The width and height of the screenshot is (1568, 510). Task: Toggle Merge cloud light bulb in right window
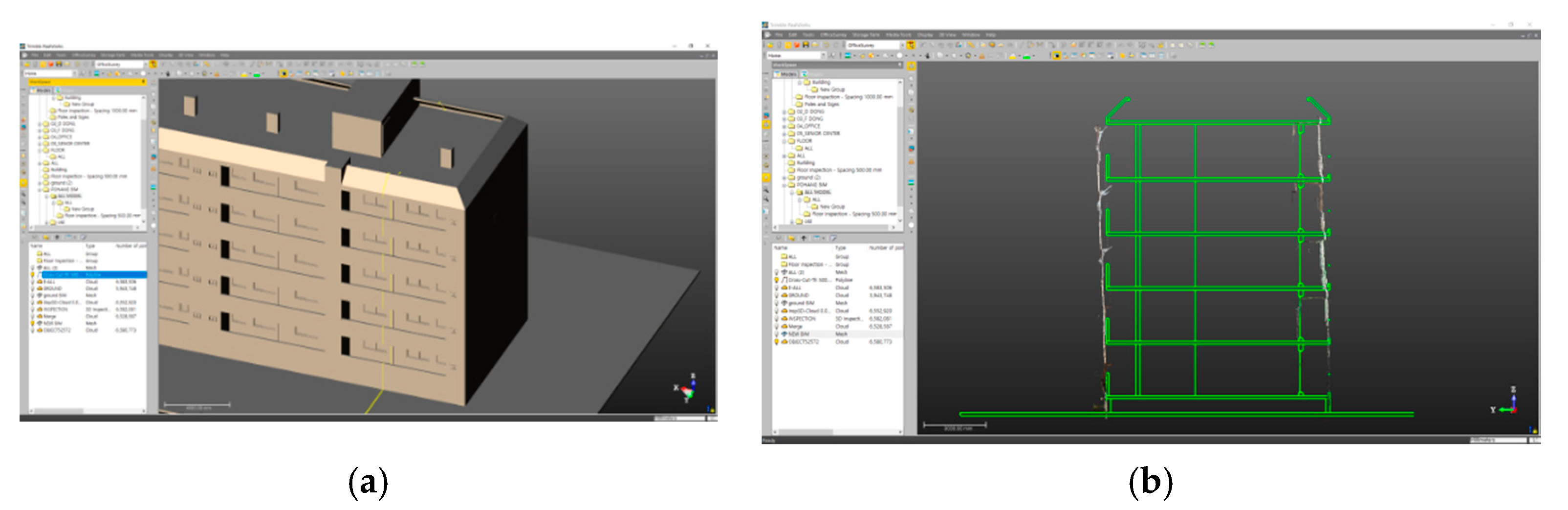(x=777, y=326)
